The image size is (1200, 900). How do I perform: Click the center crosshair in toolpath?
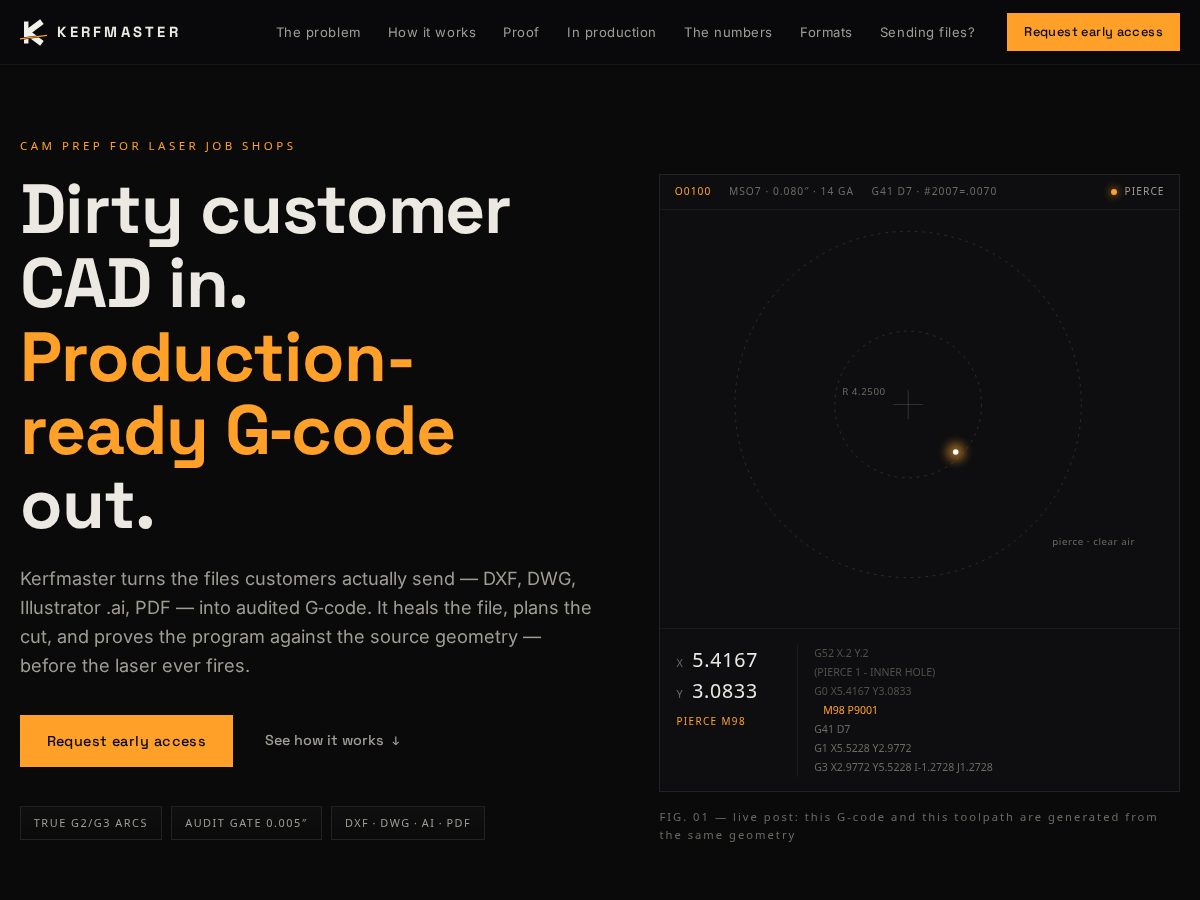click(908, 404)
